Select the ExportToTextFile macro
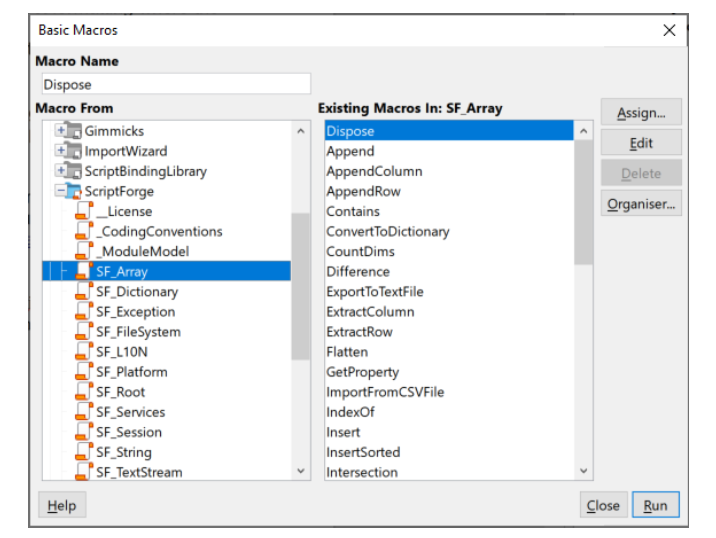 (374, 292)
